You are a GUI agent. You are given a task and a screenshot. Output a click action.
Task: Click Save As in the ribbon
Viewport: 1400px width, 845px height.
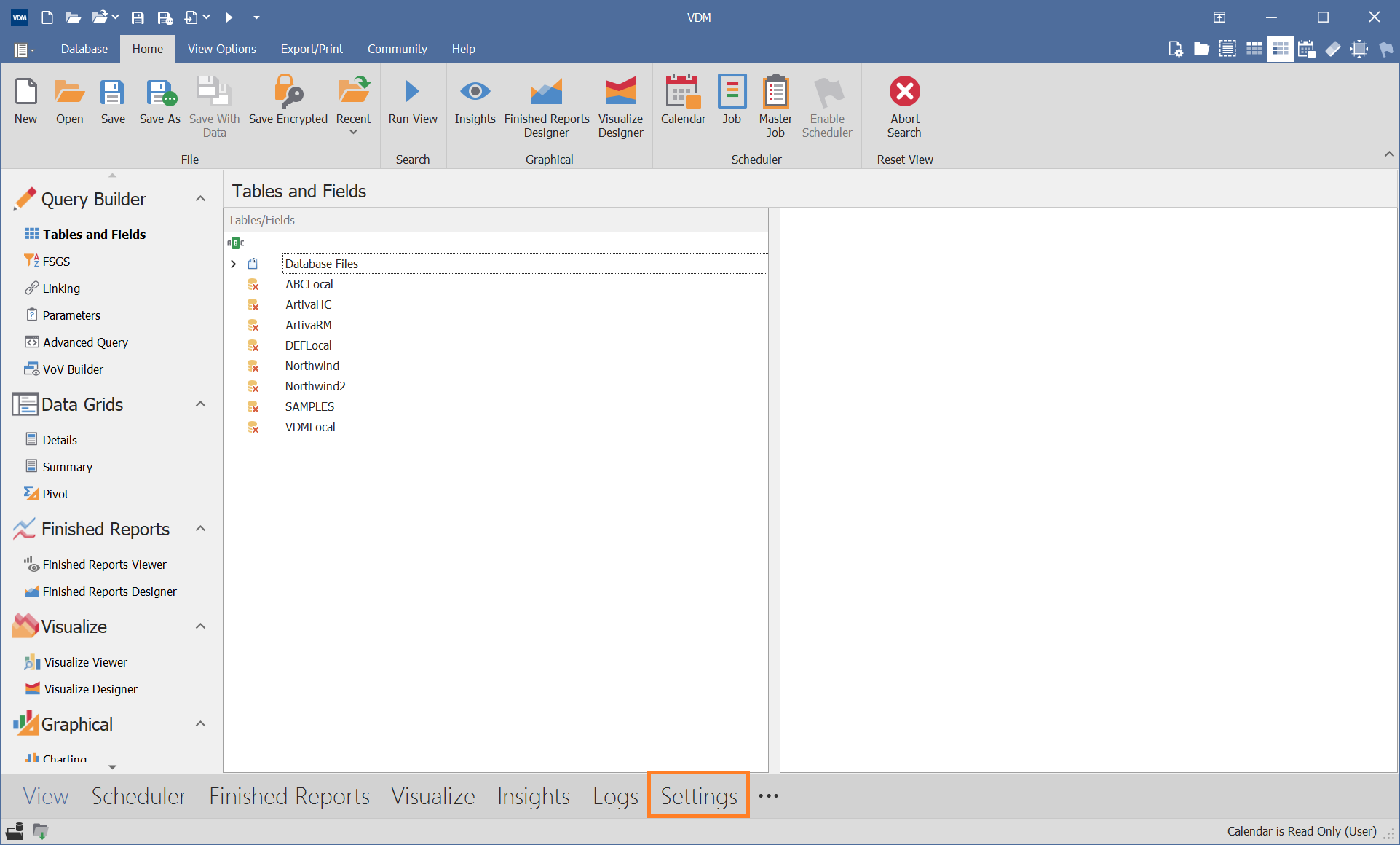click(160, 102)
